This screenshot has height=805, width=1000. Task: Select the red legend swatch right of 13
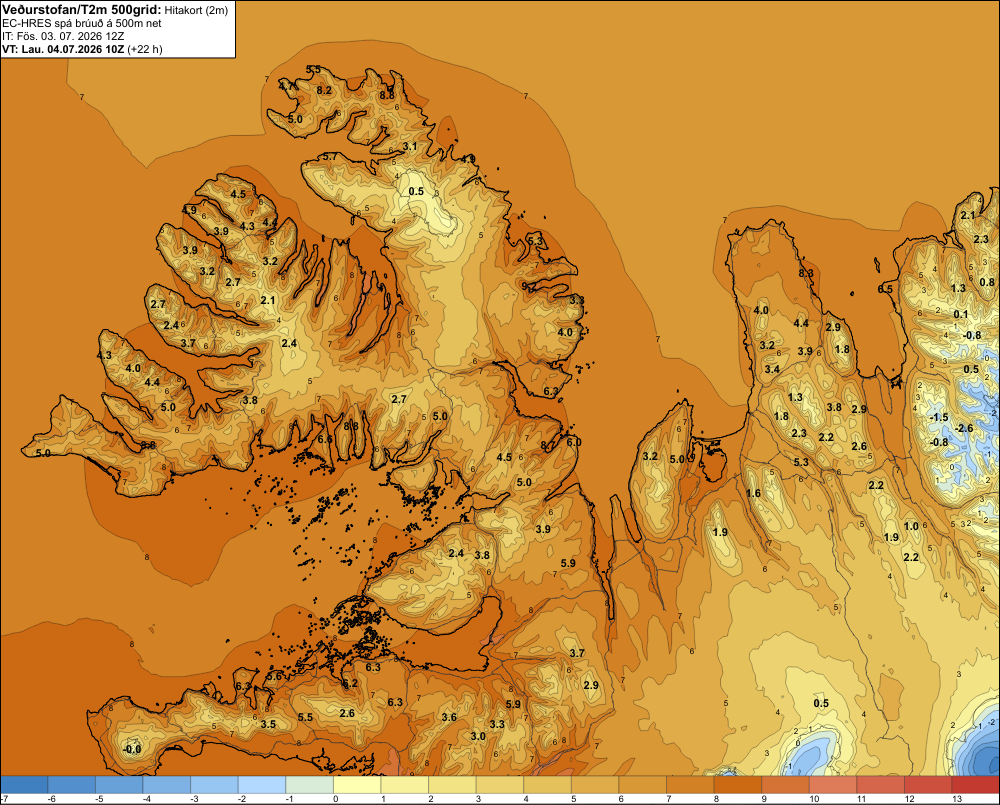[x=975, y=784]
